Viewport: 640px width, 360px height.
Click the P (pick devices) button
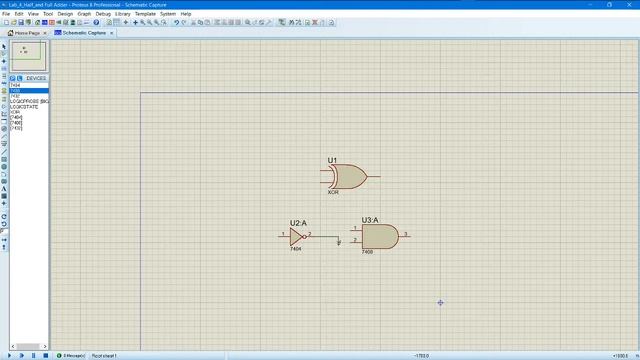coord(13,78)
